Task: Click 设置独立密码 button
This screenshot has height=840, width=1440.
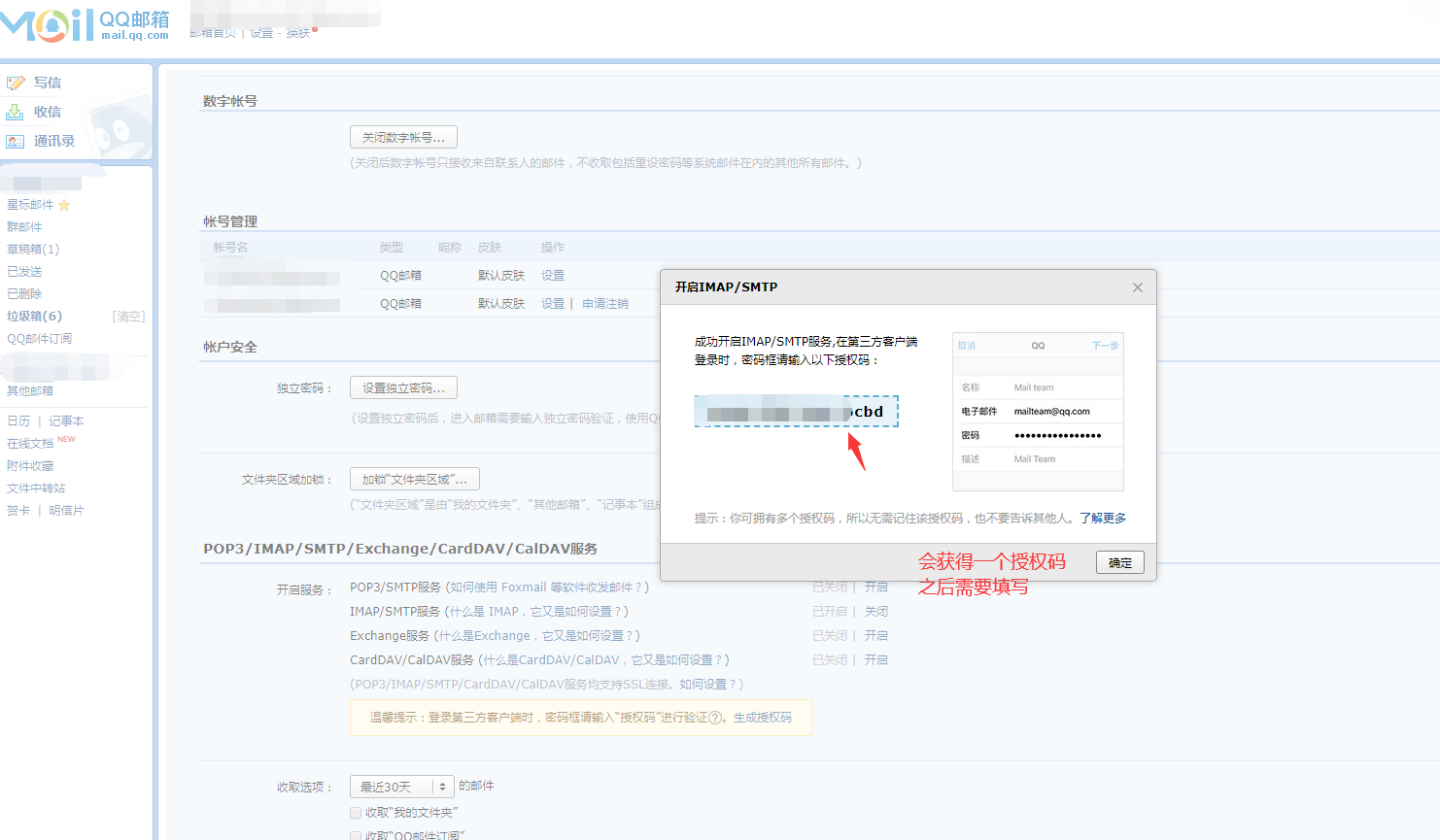Action: [403, 388]
